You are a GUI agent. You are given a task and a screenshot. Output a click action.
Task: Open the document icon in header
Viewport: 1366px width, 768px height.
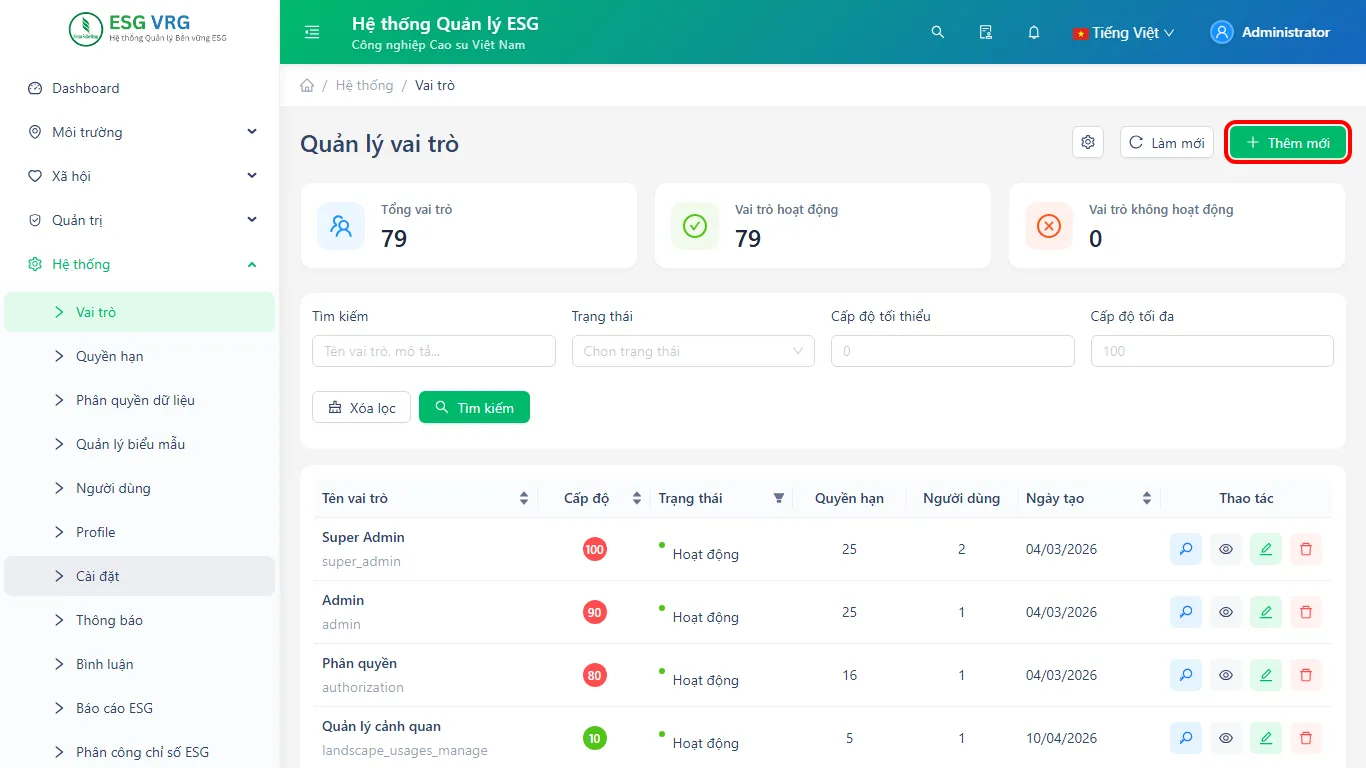pos(986,32)
